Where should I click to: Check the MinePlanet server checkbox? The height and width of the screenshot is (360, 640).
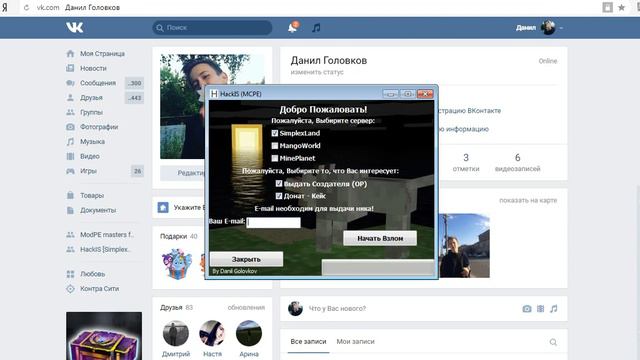tap(275, 158)
